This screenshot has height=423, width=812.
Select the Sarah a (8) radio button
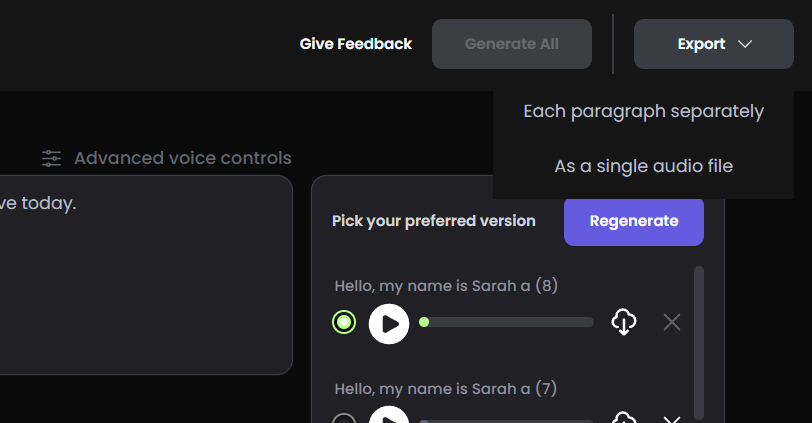click(x=344, y=322)
